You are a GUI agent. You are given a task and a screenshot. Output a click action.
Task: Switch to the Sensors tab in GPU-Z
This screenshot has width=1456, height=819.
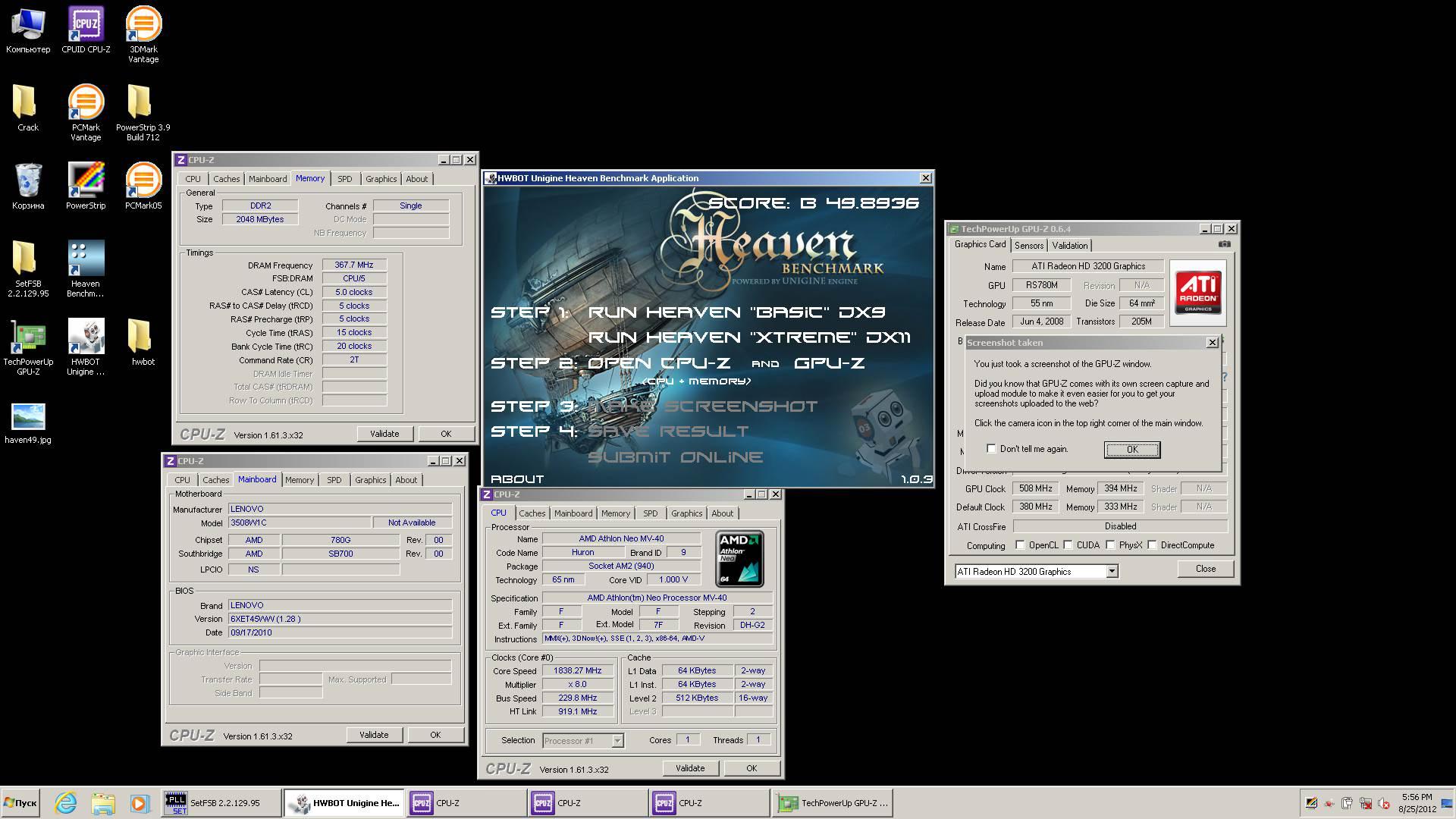(x=1029, y=246)
